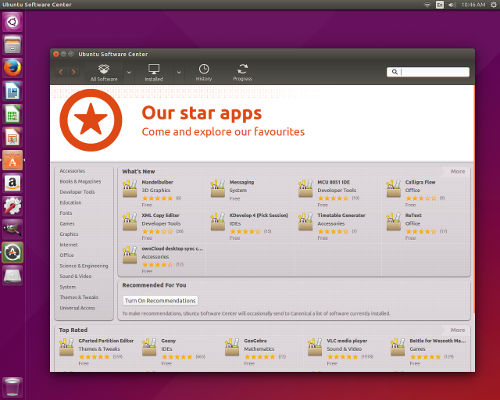Launch LibreOffice Calc from the launcher

[13, 114]
